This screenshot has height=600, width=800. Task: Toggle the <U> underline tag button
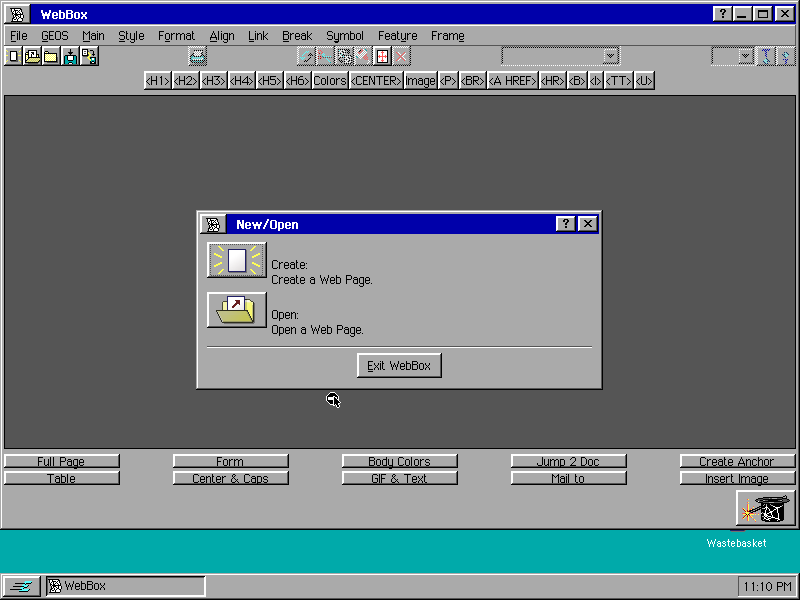click(644, 81)
